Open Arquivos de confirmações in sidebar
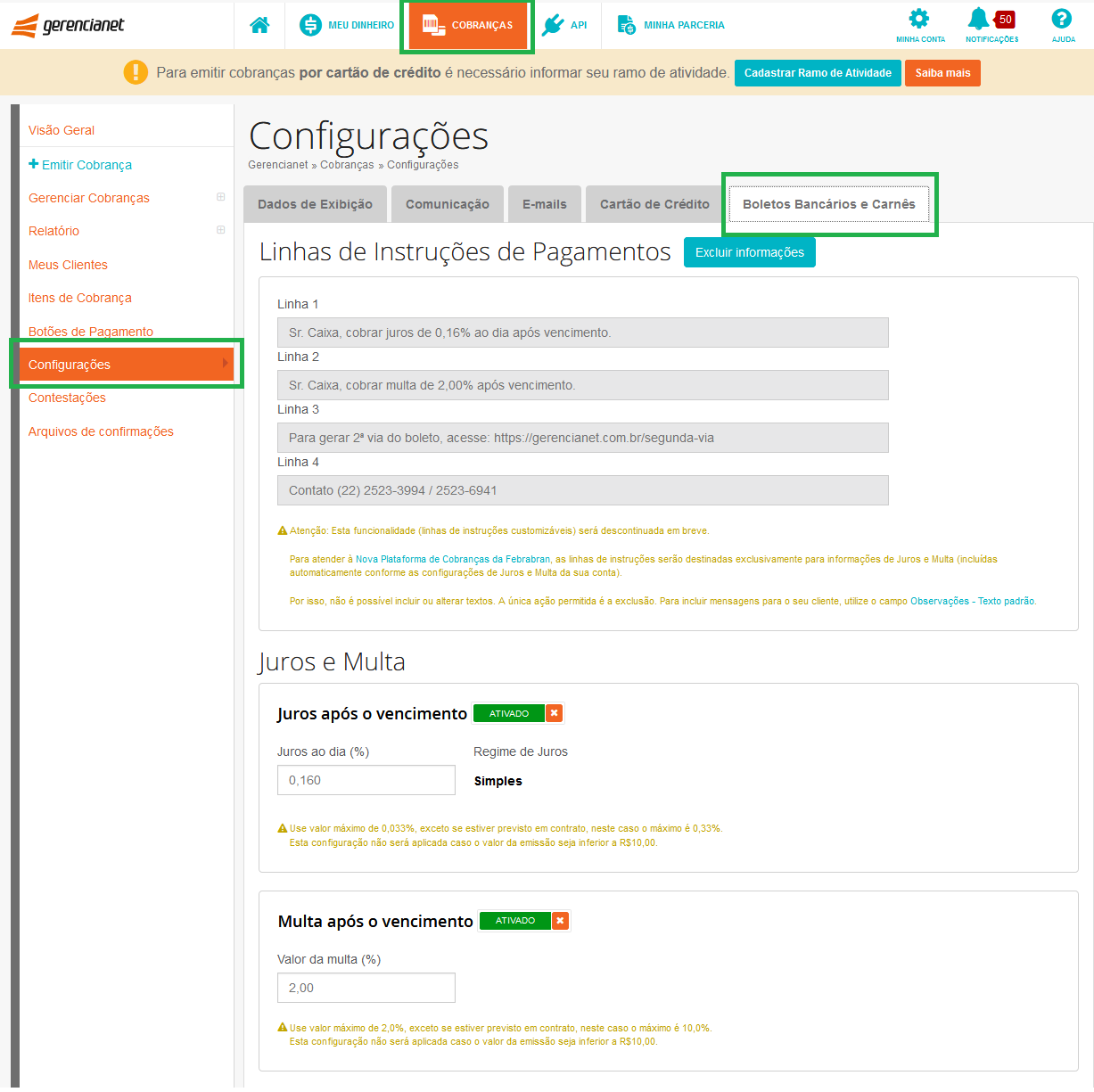Image resolution: width=1094 pixels, height=1092 pixels. pos(101,431)
